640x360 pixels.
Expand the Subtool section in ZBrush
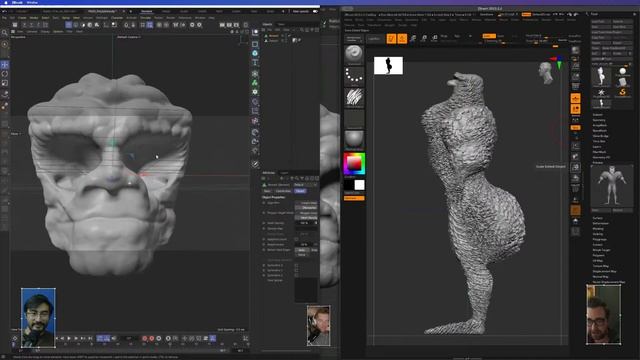pos(597,115)
